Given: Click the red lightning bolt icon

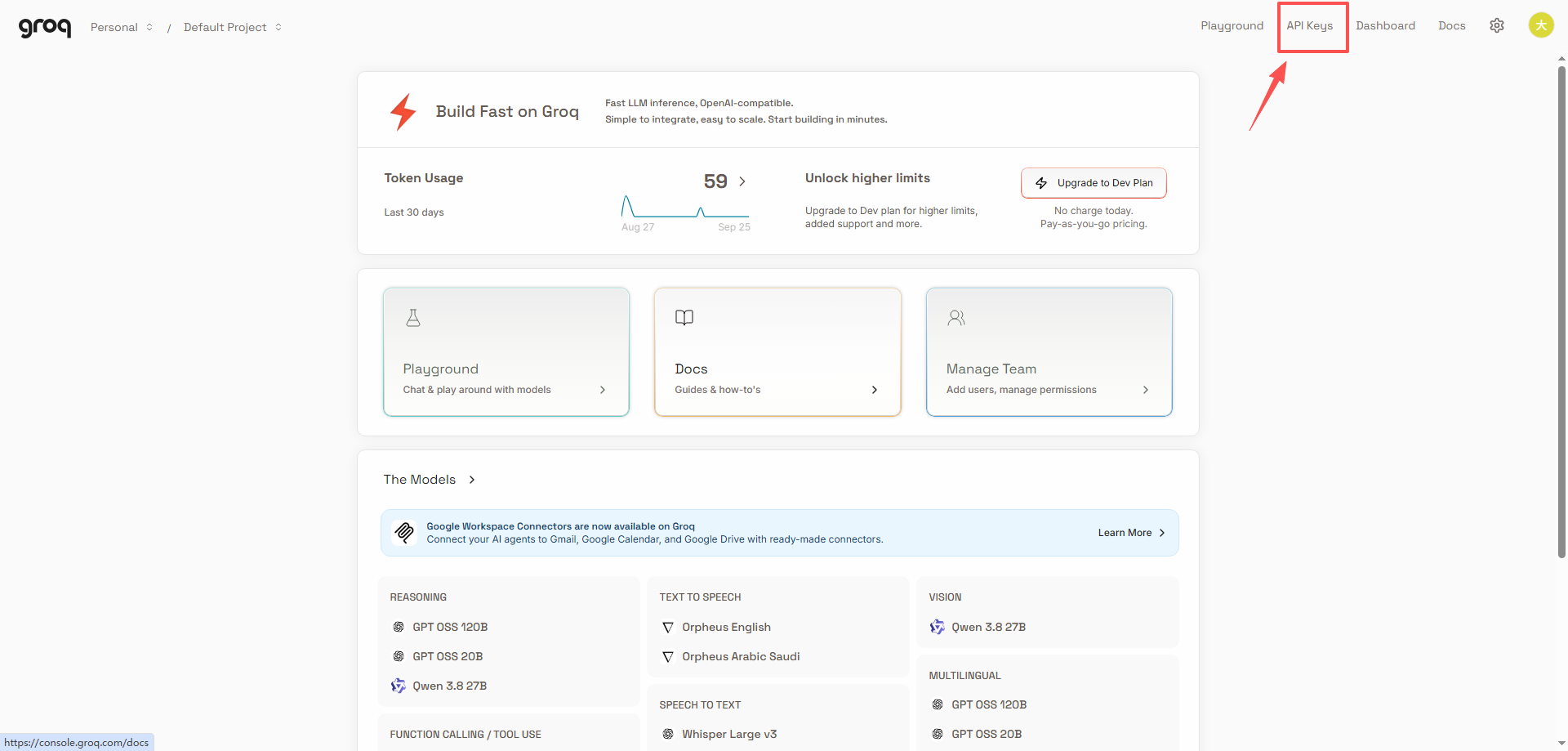Looking at the screenshot, I should pos(403,112).
